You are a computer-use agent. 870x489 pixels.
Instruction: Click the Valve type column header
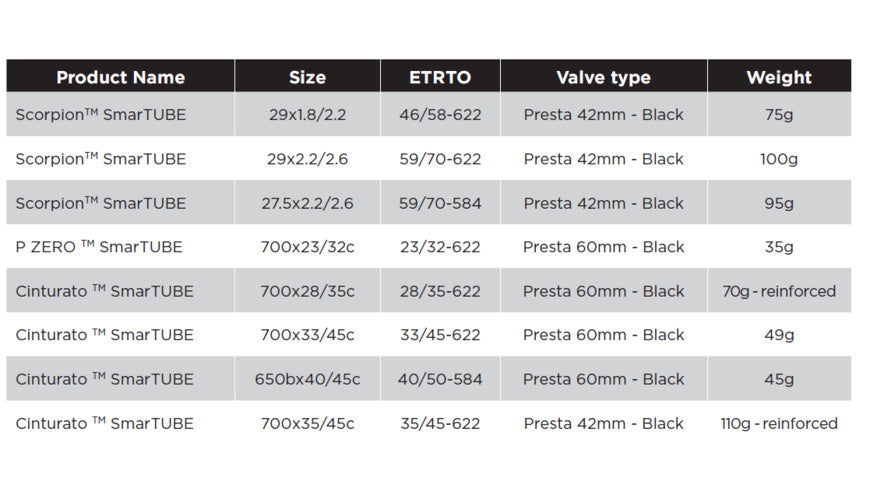click(x=603, y=77)
